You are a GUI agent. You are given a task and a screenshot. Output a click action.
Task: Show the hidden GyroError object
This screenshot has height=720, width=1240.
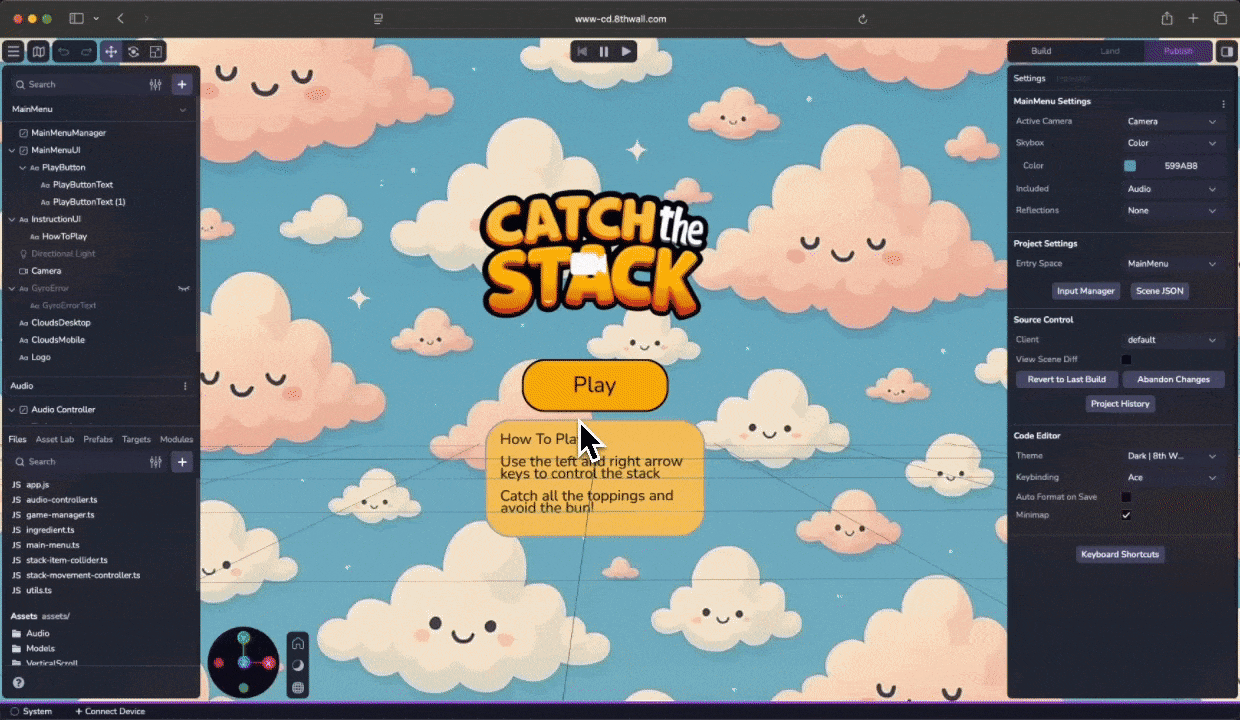pyautogui.click(x=183, y=288)
